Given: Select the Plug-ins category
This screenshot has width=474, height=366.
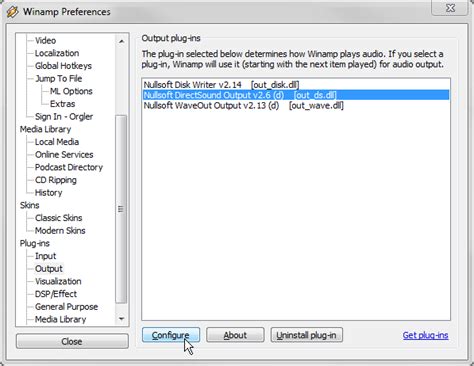Looking at the screenshot, I should [x=35, y=243].
